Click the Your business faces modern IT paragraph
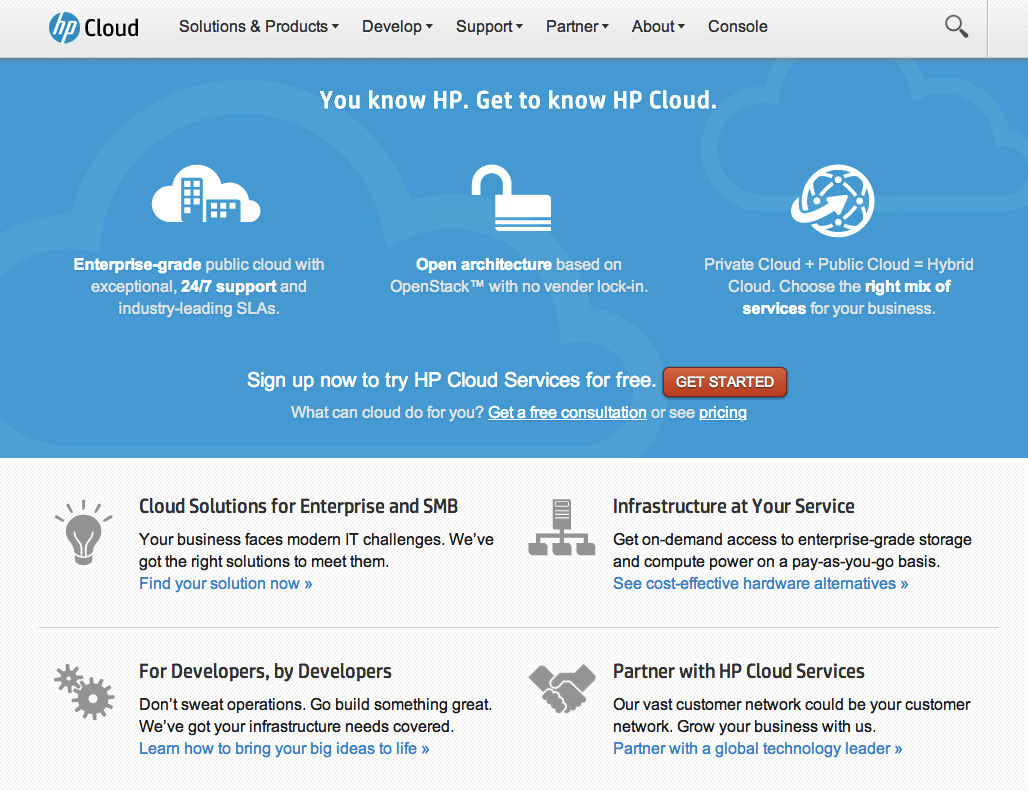 click(x=317, y=550)
